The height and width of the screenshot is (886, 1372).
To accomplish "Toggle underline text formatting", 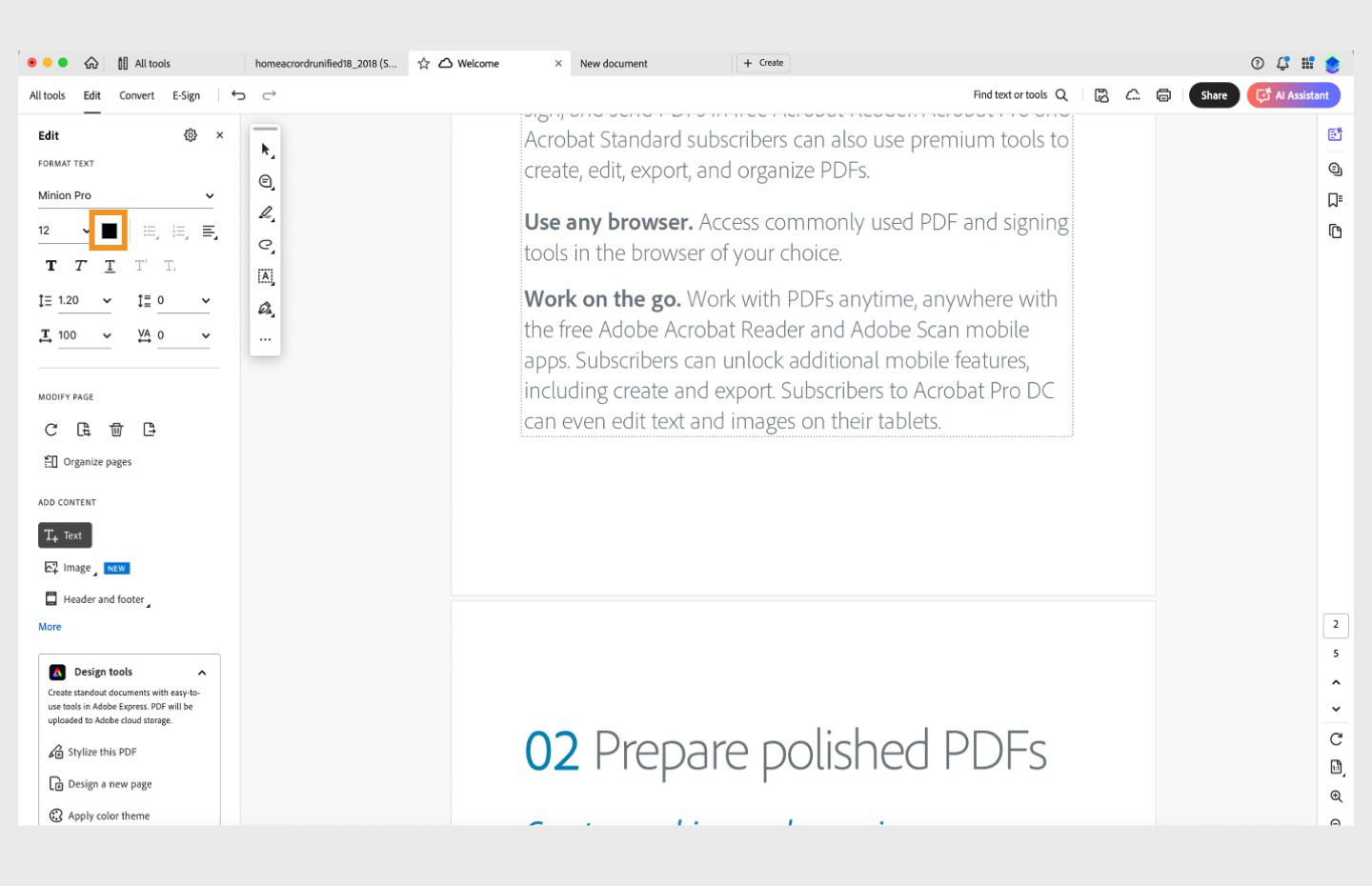I will 110,266.
